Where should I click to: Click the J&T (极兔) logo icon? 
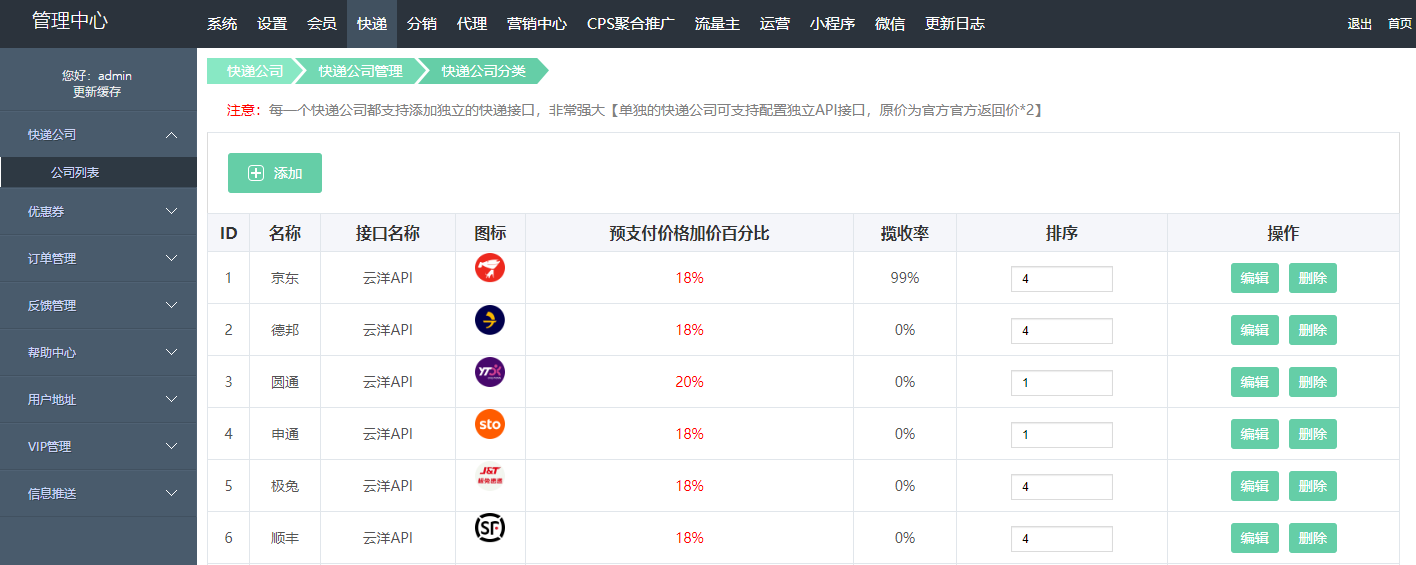pos(489,476)
